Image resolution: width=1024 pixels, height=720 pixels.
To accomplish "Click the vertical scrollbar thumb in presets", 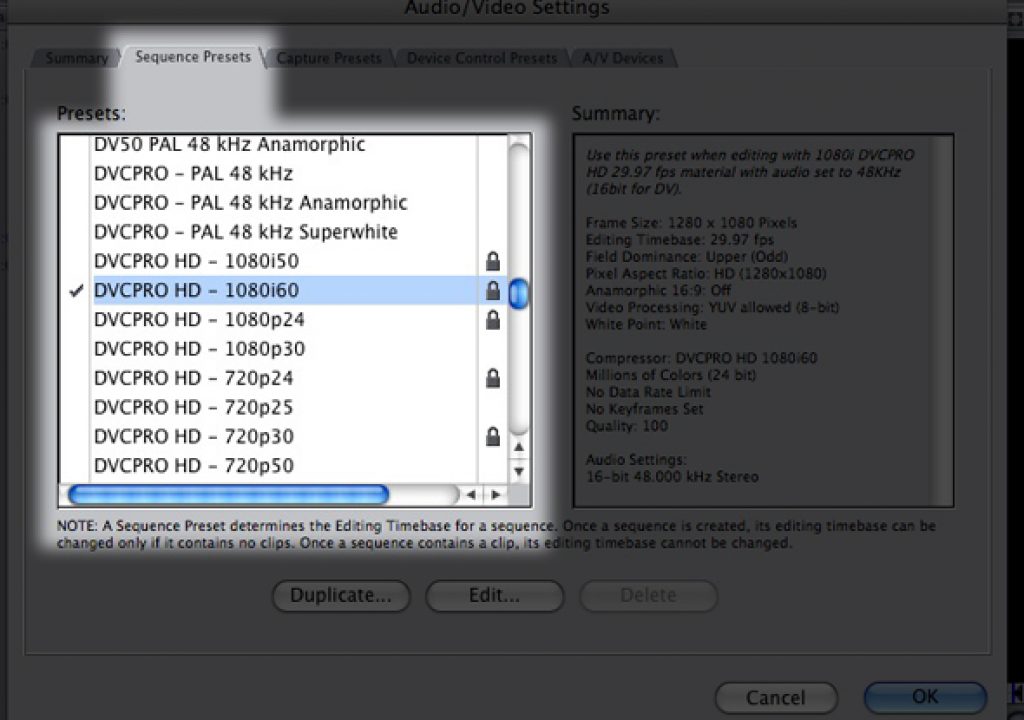I will [x=519, y=293].
